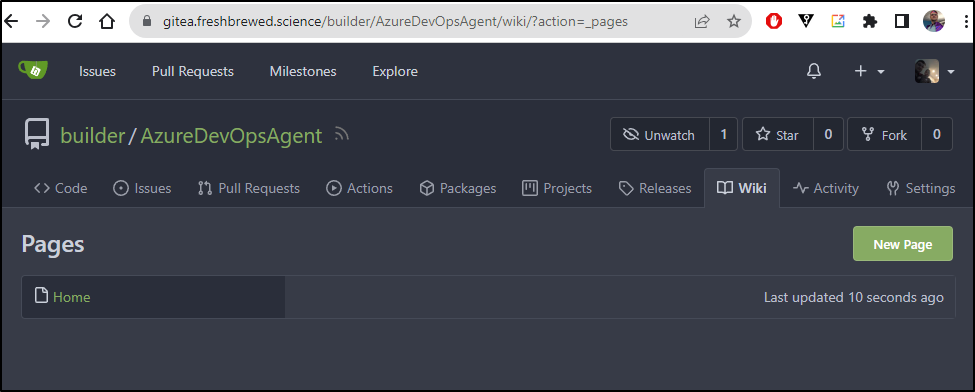Click the watchers count 1

[723, 134]
